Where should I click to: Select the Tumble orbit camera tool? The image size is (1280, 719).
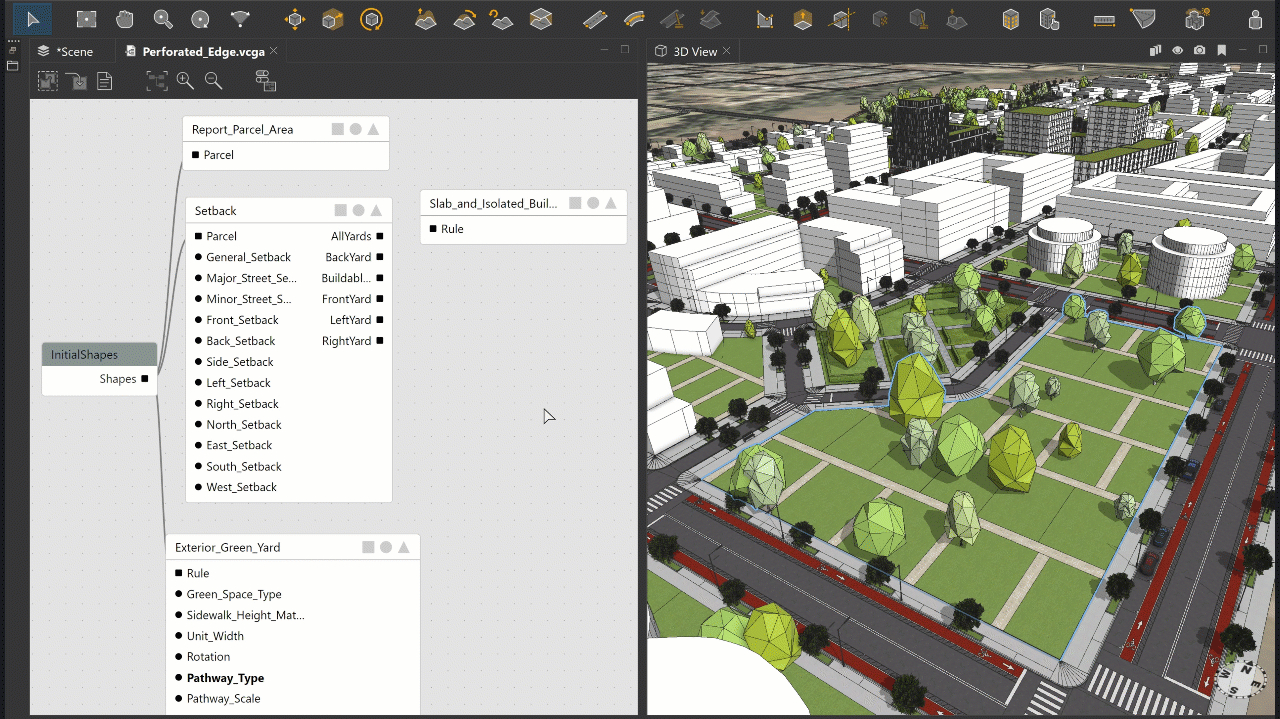[x=200, y=19]
